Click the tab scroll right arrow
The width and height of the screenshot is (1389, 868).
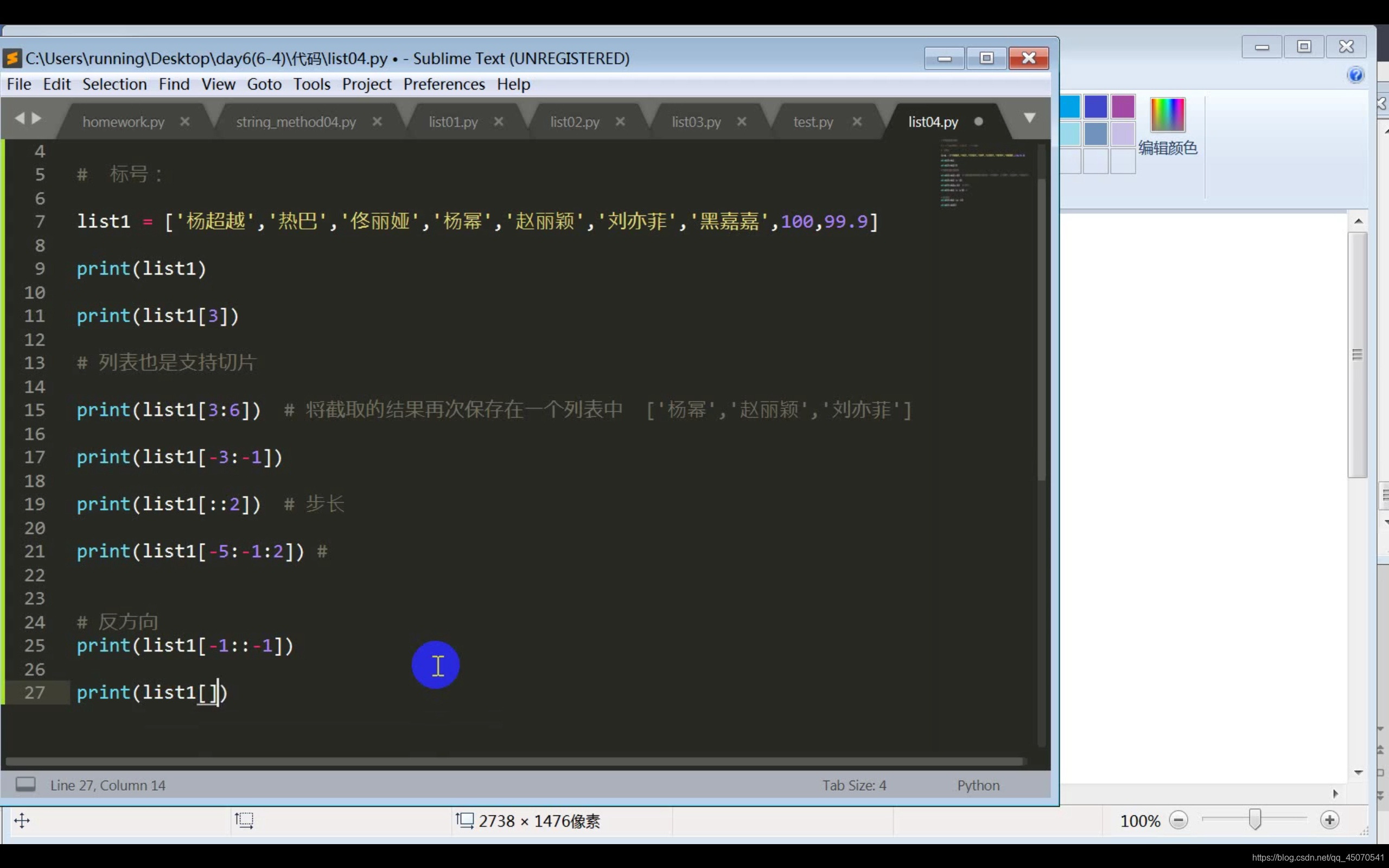[x=37, y=118]
